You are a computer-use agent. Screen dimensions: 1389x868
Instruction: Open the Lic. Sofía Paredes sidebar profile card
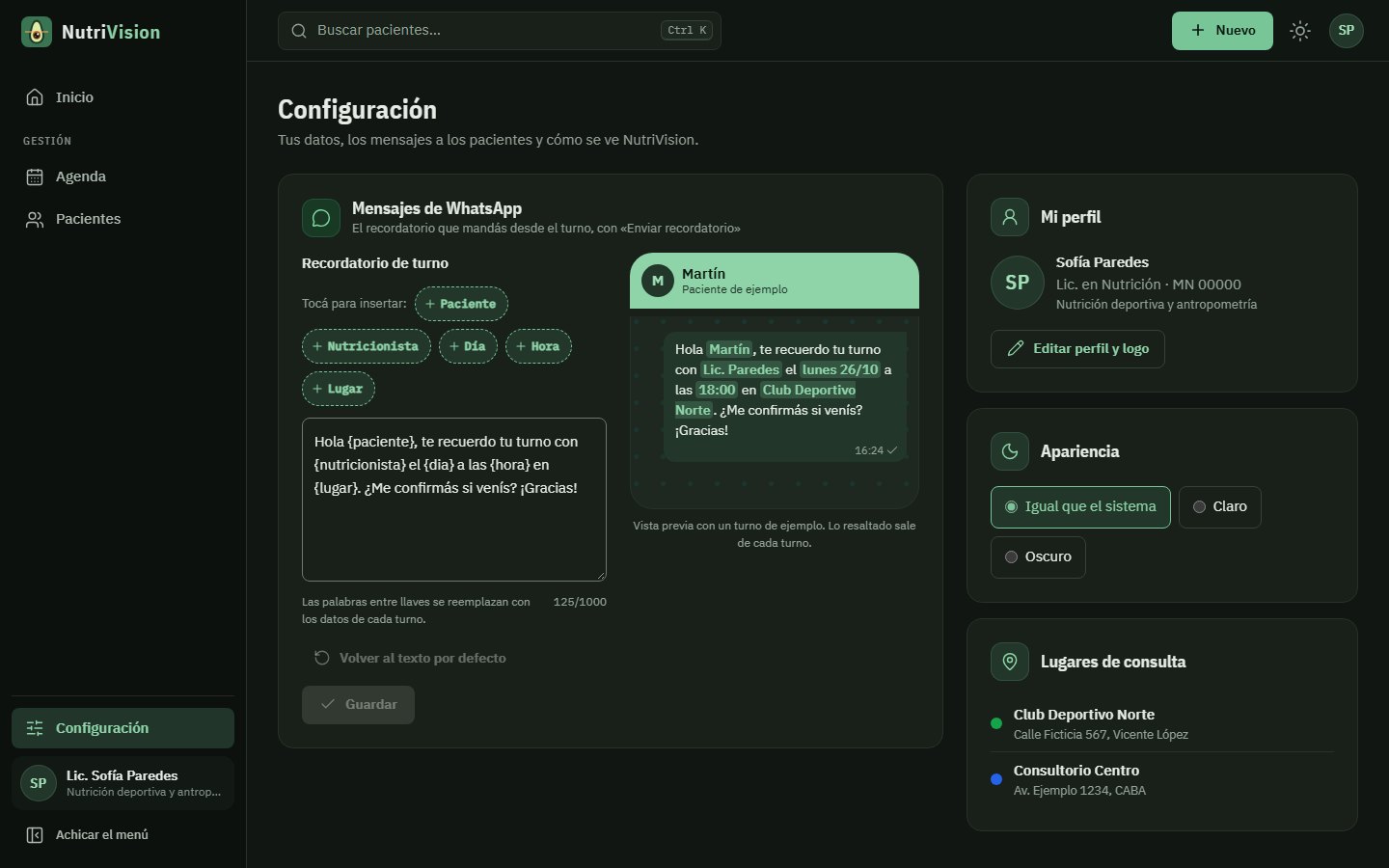coord(123,783)
